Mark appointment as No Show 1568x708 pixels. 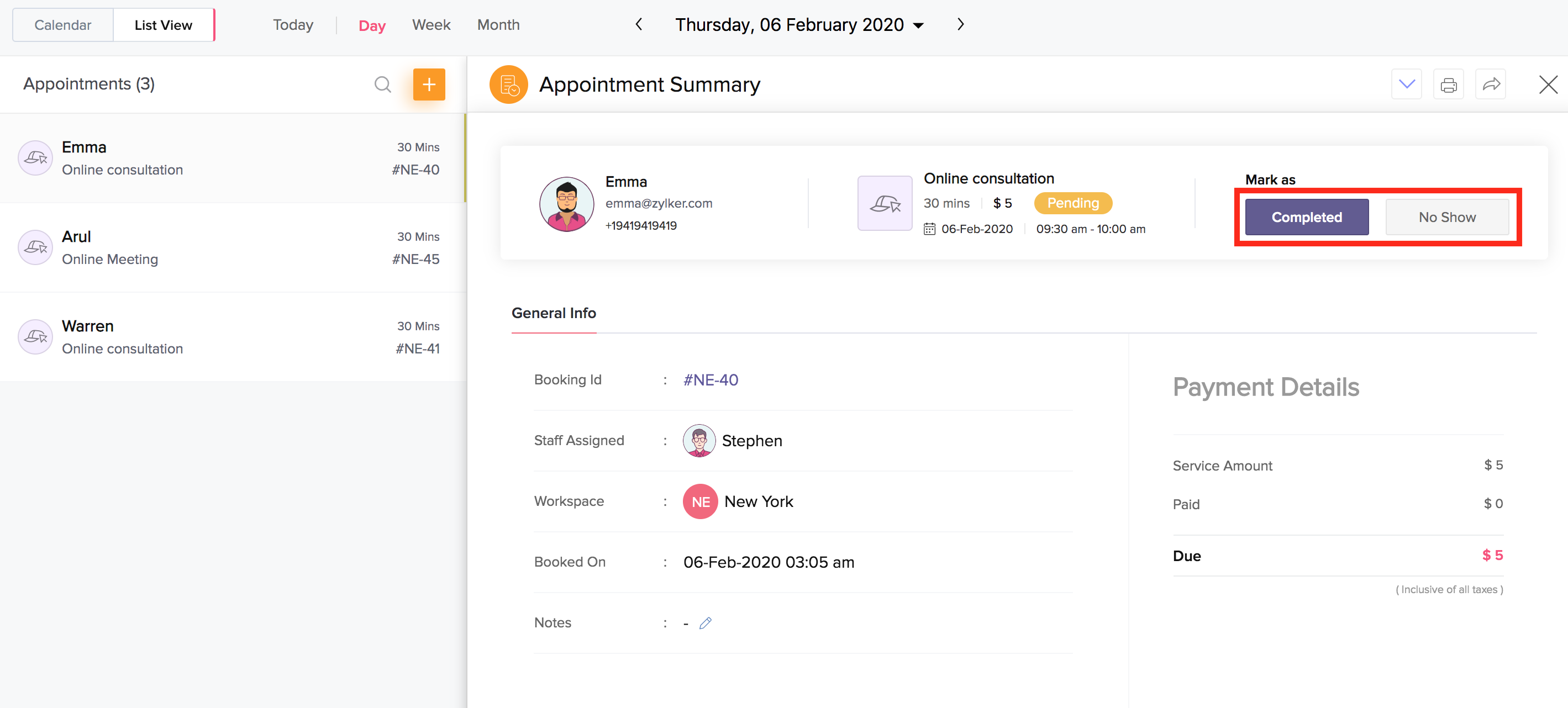click(1446, 217)
